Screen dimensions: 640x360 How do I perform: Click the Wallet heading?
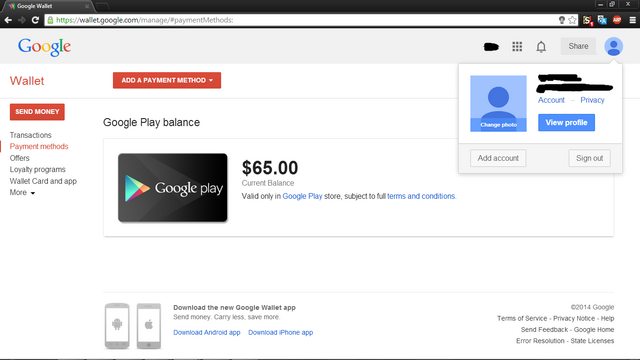pyautogui.click(x=27, y=81)
